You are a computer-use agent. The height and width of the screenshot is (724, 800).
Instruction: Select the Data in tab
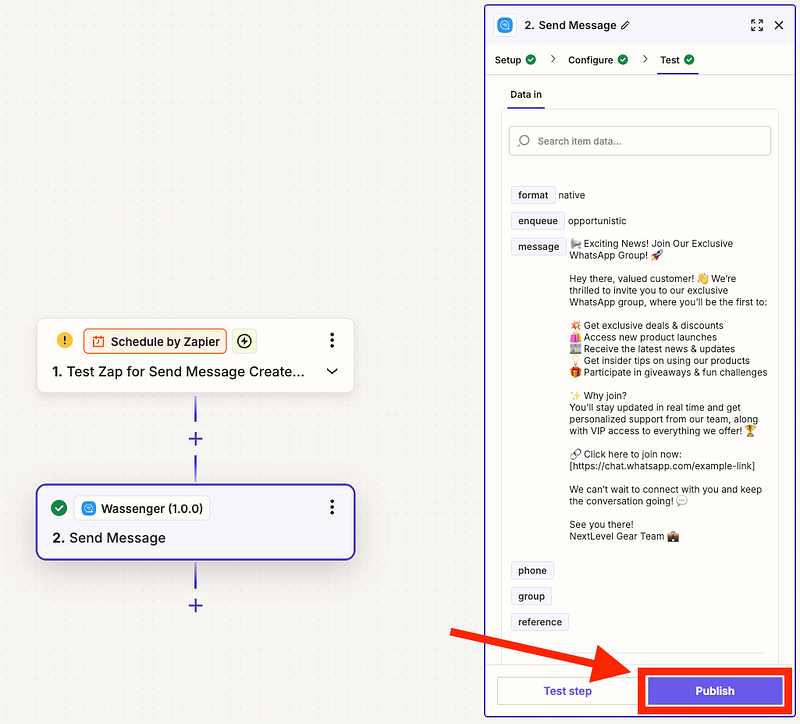coord(526,95)
